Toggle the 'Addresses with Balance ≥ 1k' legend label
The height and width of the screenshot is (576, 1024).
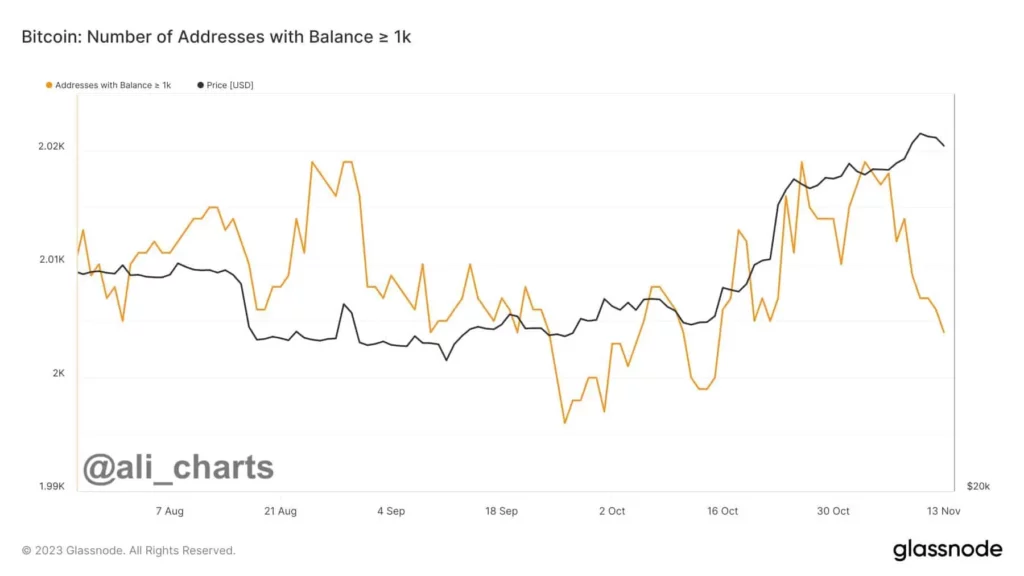point(113,85)
